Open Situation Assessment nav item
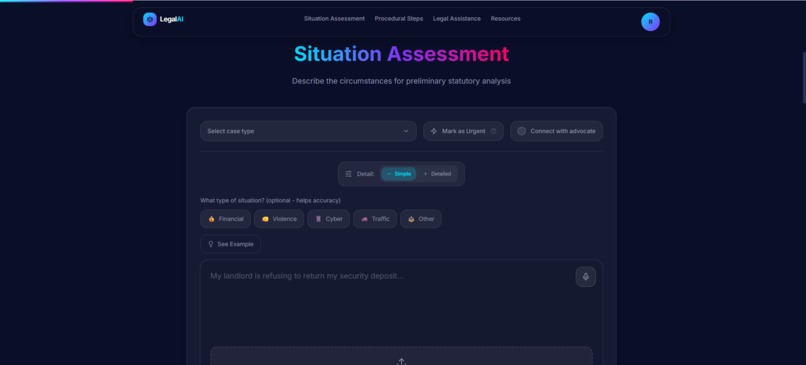The width and height of the screenshot is (806, 365). (334, 19)
